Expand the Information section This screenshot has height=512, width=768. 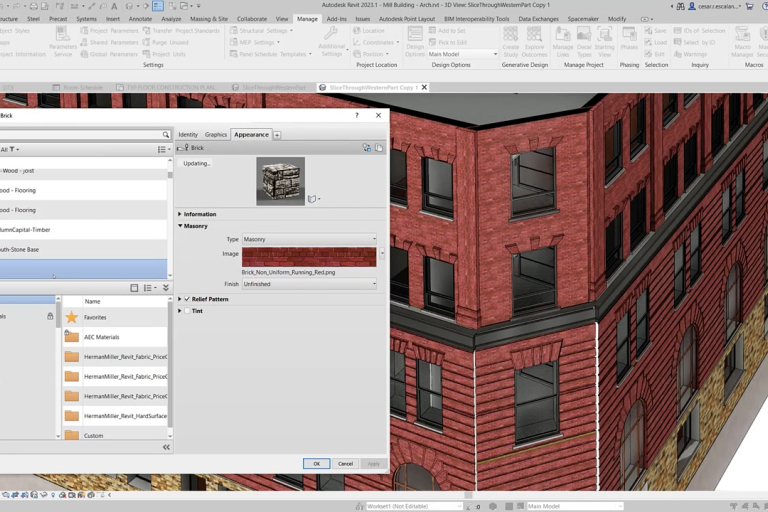(180, 214)
